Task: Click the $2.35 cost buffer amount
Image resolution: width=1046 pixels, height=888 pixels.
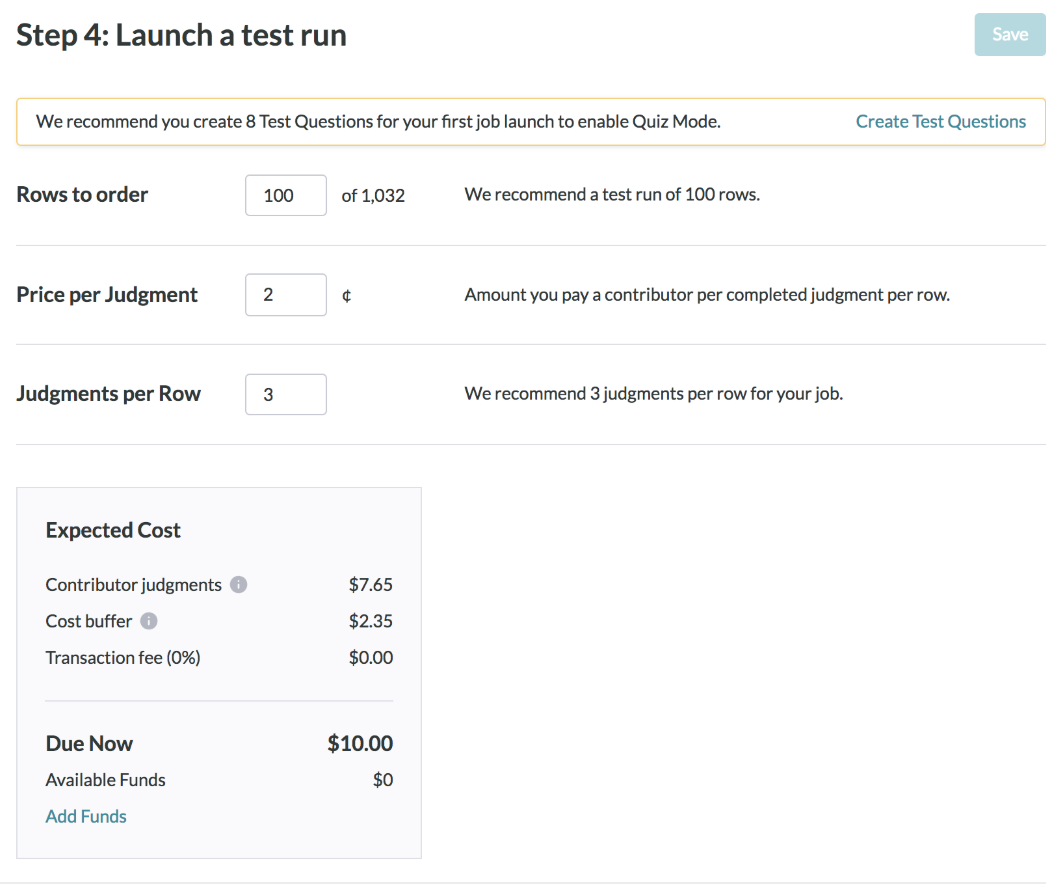Action: (x=371, y=621)
